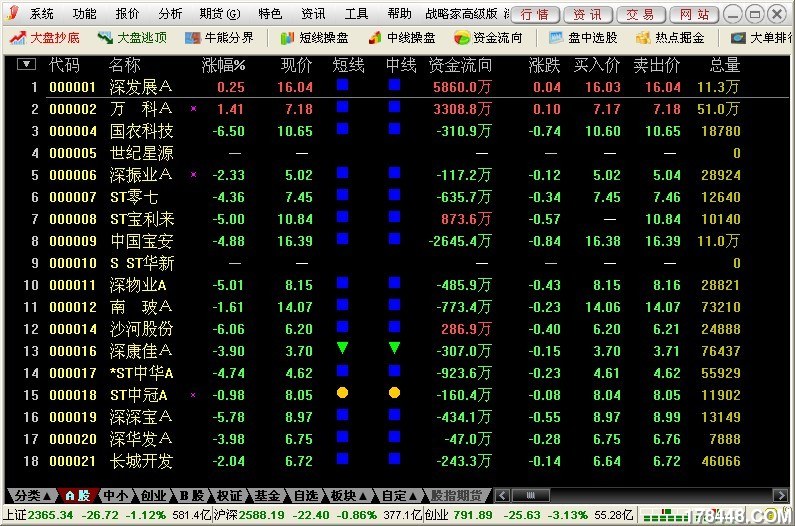Click 短线 blue square for 南玻A
795x526 pixels.
tap(343, 304)
